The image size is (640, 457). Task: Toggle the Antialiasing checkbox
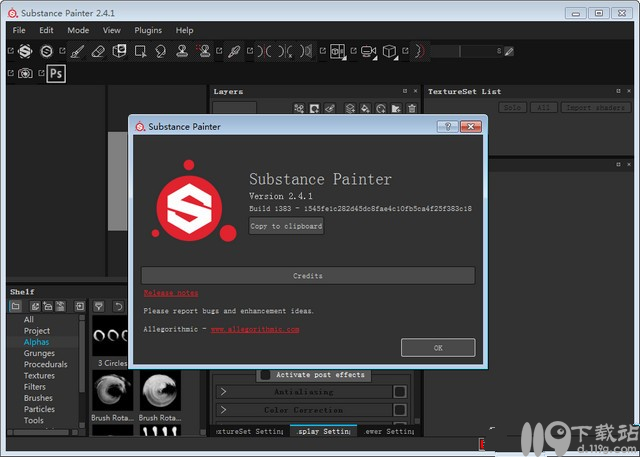click(x=400, y=392)
